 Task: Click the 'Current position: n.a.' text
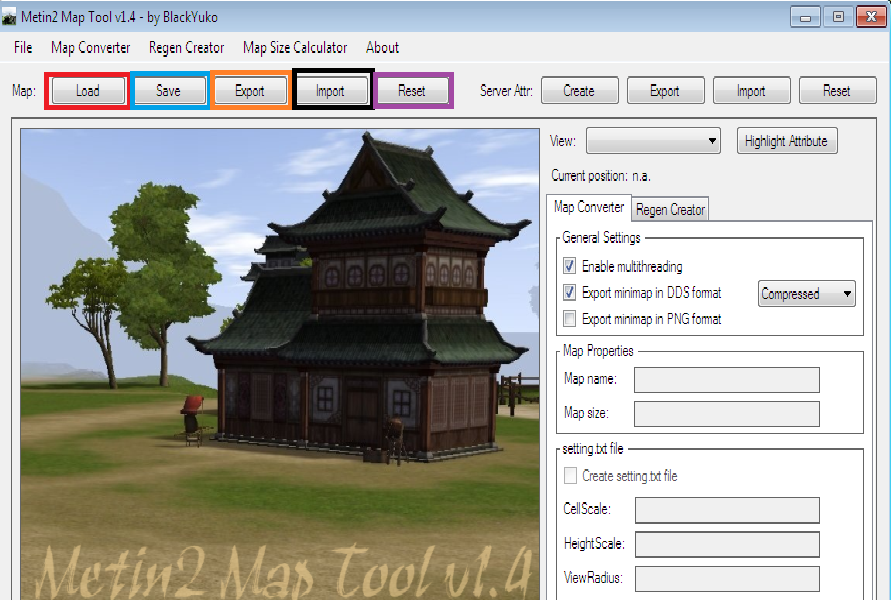601,176
